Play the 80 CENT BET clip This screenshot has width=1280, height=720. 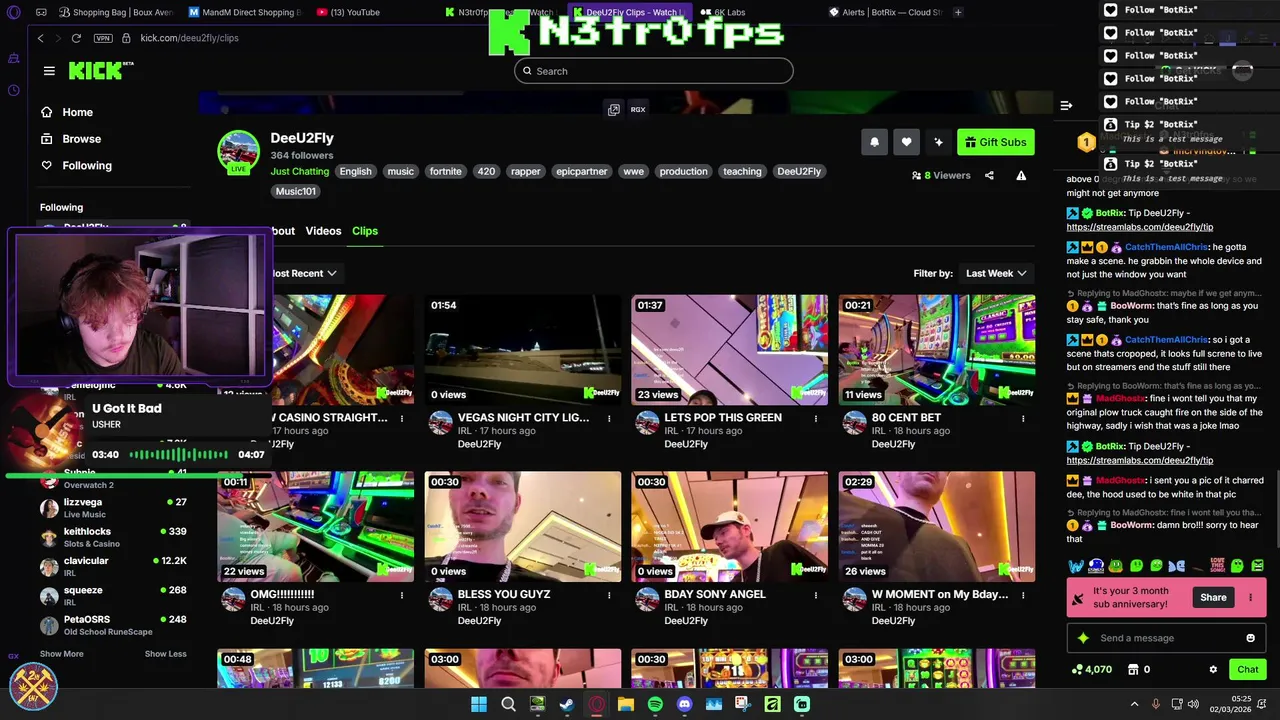[936, 350]
